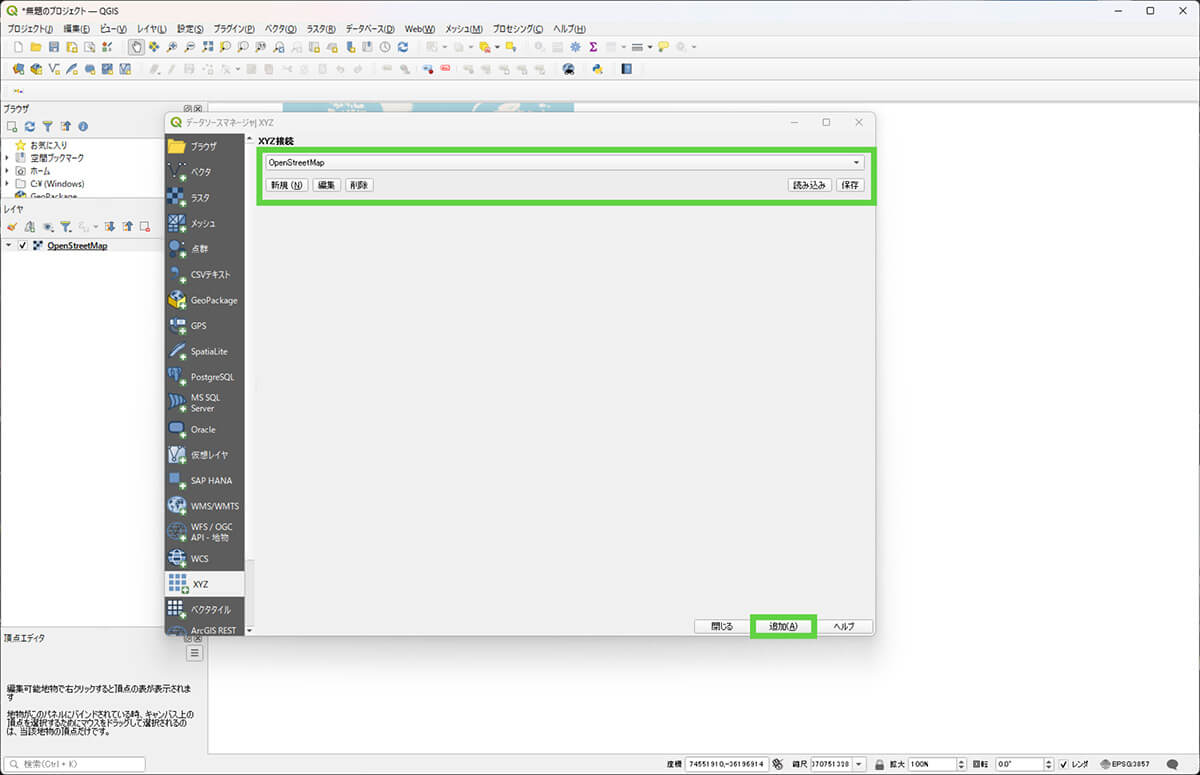
Task: Open the レイヤ menu
Action: coord(153,29)
